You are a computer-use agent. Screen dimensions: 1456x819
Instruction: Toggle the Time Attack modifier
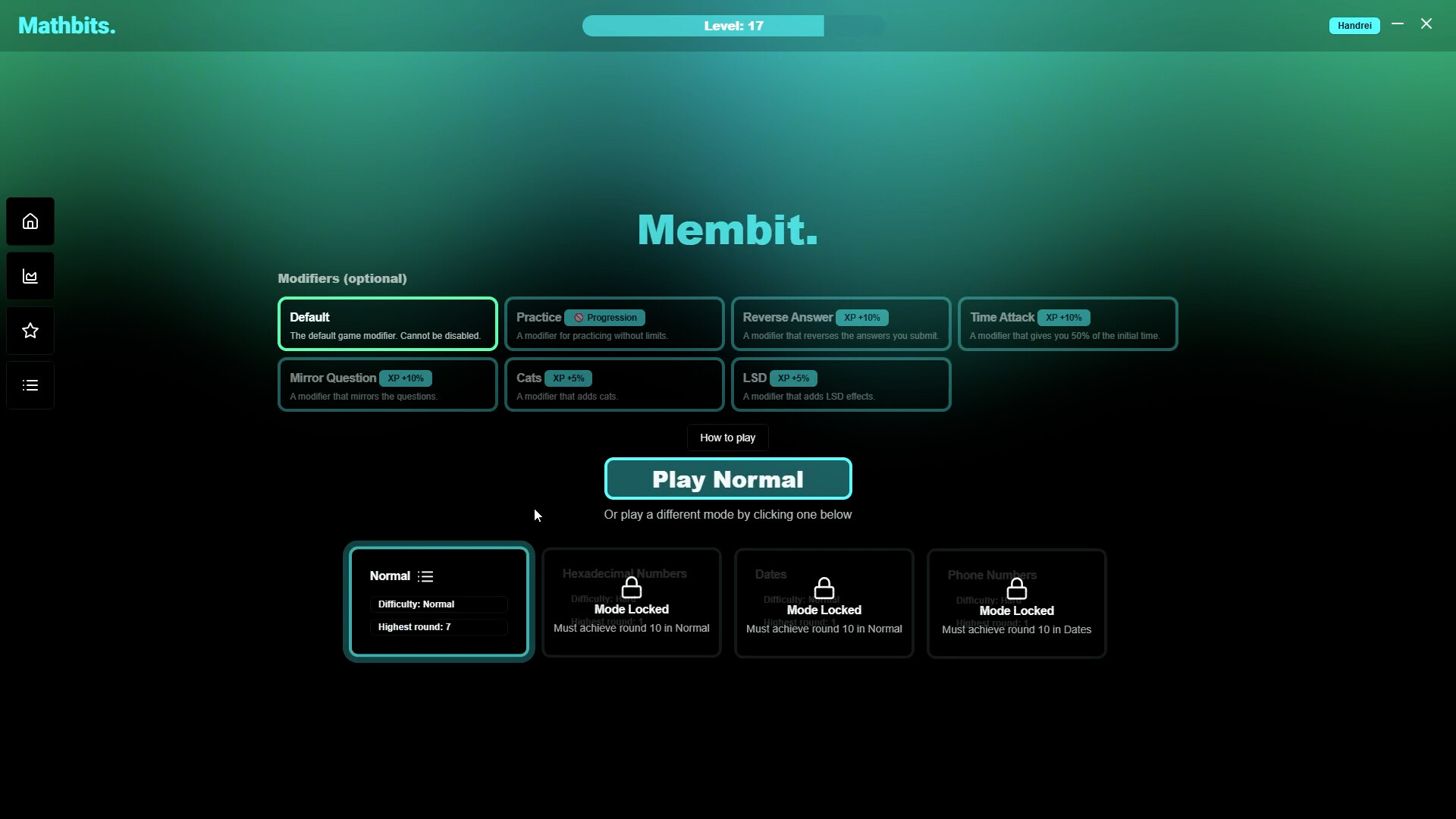(x=1068, y=324)
